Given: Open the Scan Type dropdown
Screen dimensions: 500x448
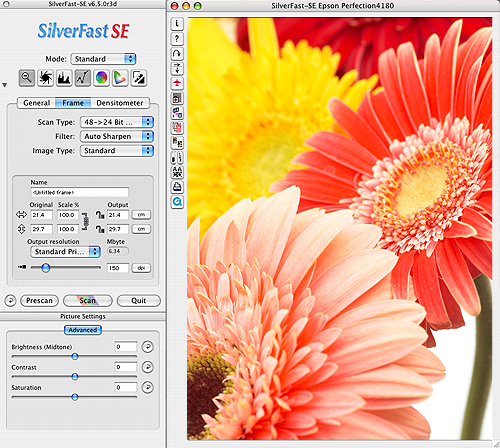Looking at the screenshot, I should point(117,122).
